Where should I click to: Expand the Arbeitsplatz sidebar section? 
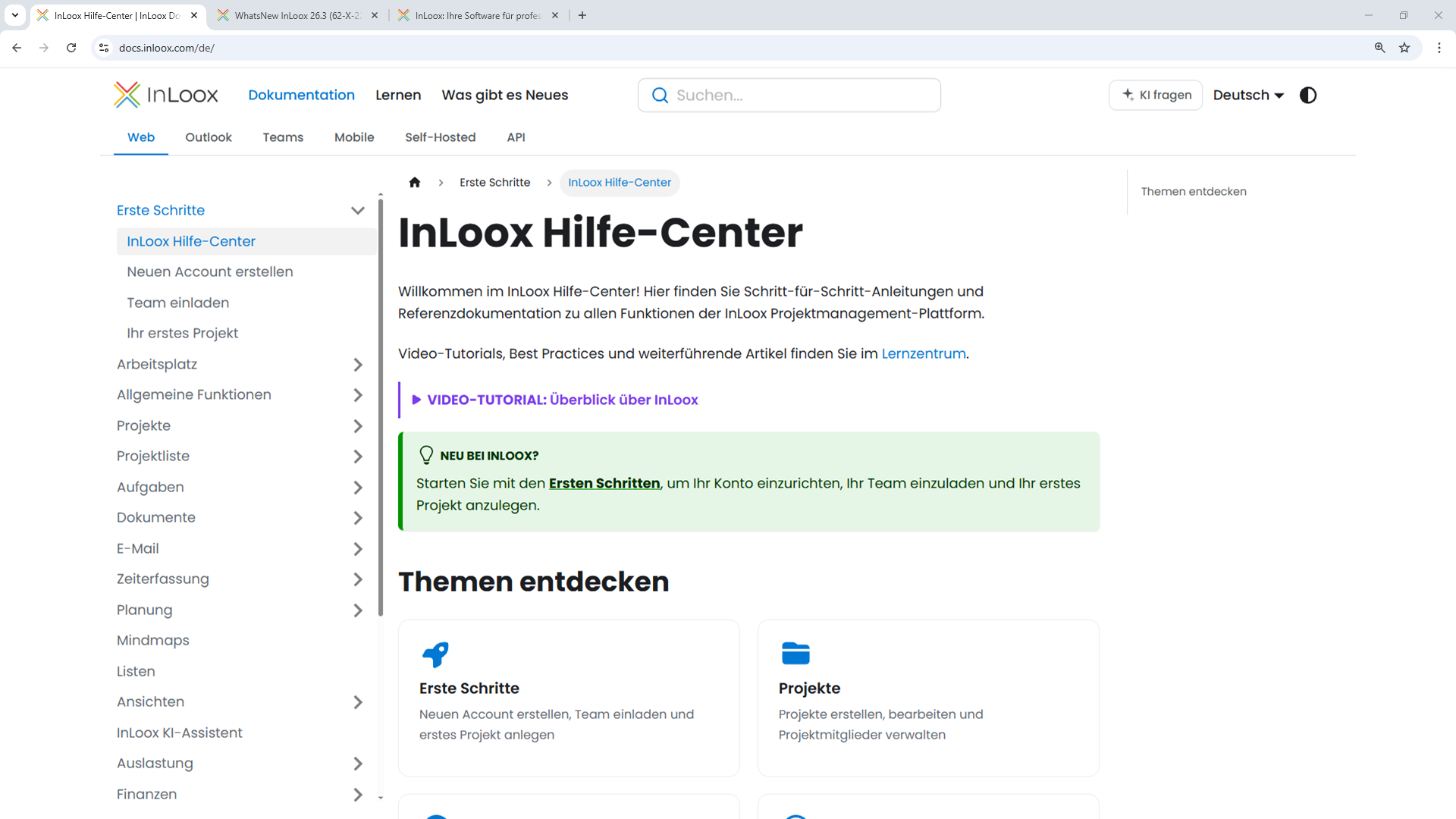tap(358, 365)
